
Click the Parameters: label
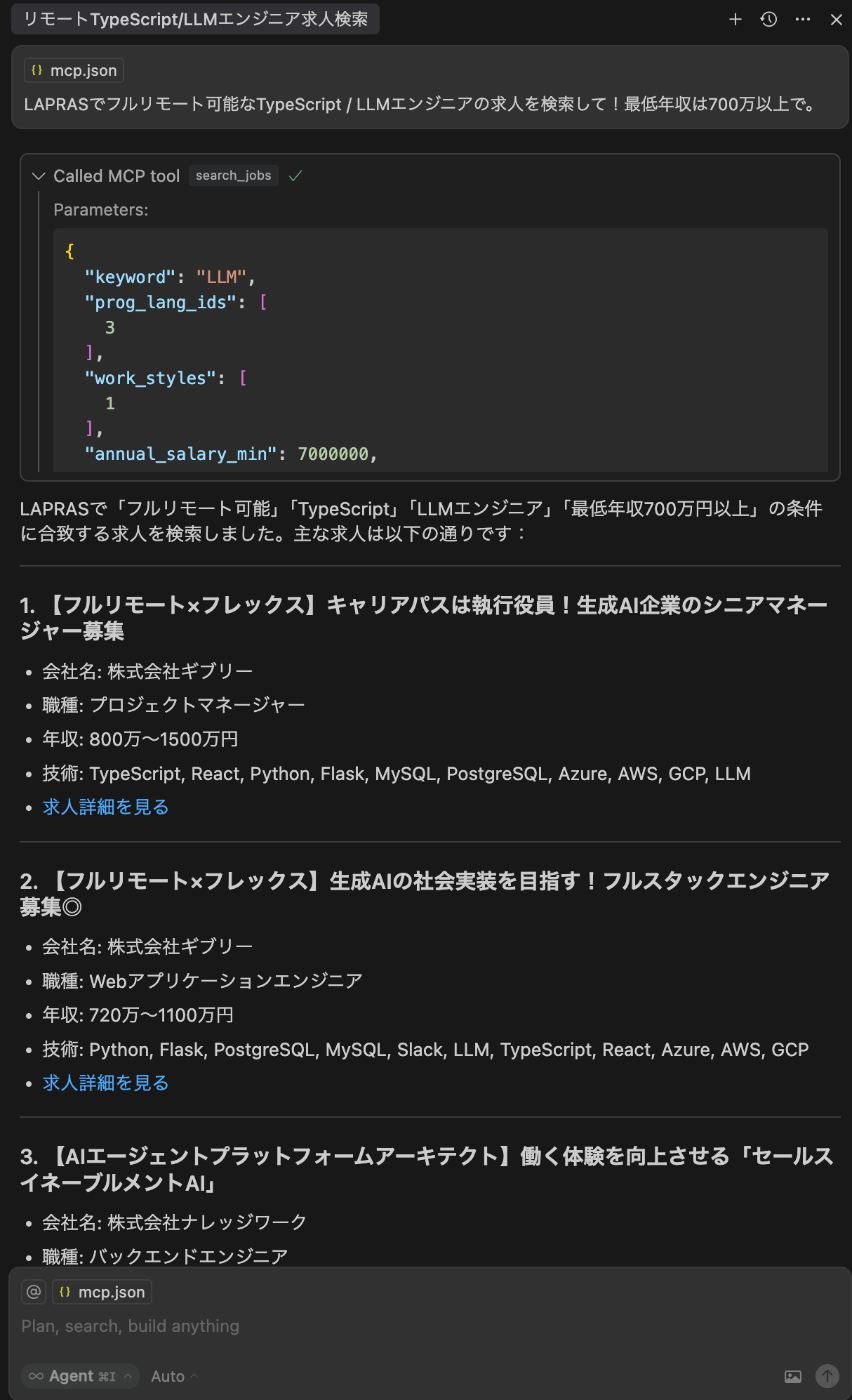[x=101, y=210]
